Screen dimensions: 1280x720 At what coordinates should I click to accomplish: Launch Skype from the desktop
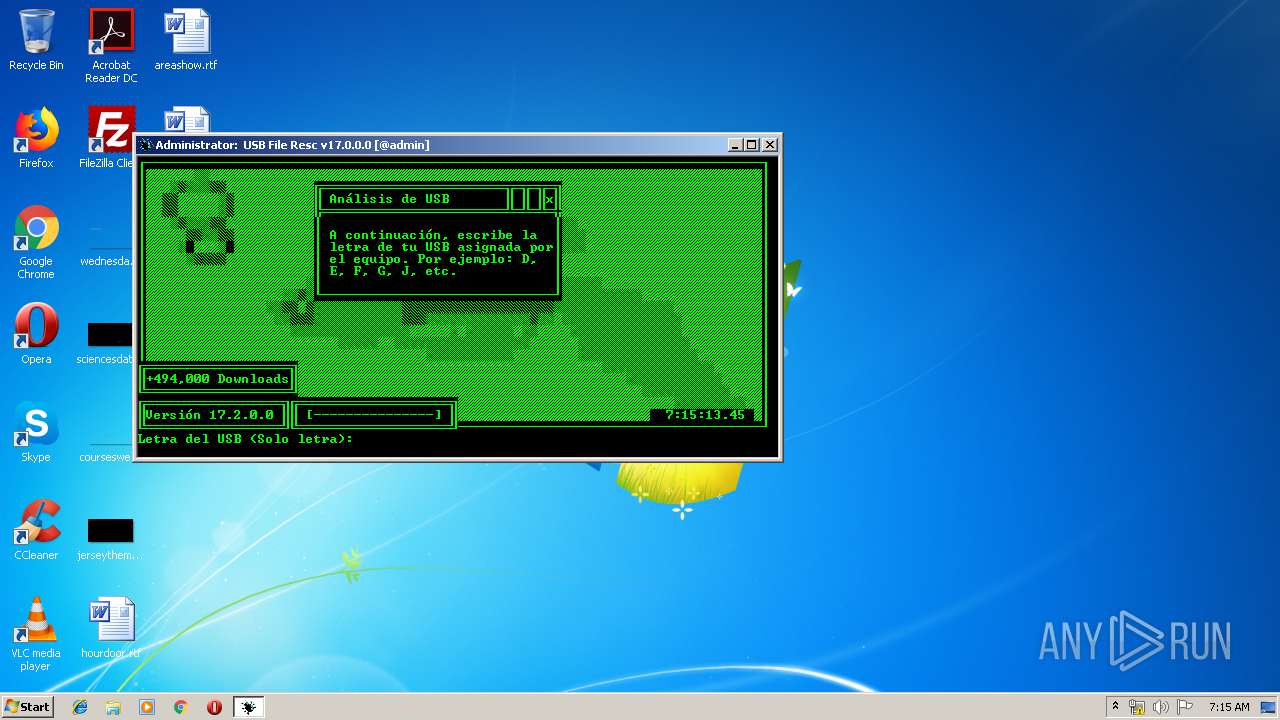[x=36, y=432]
